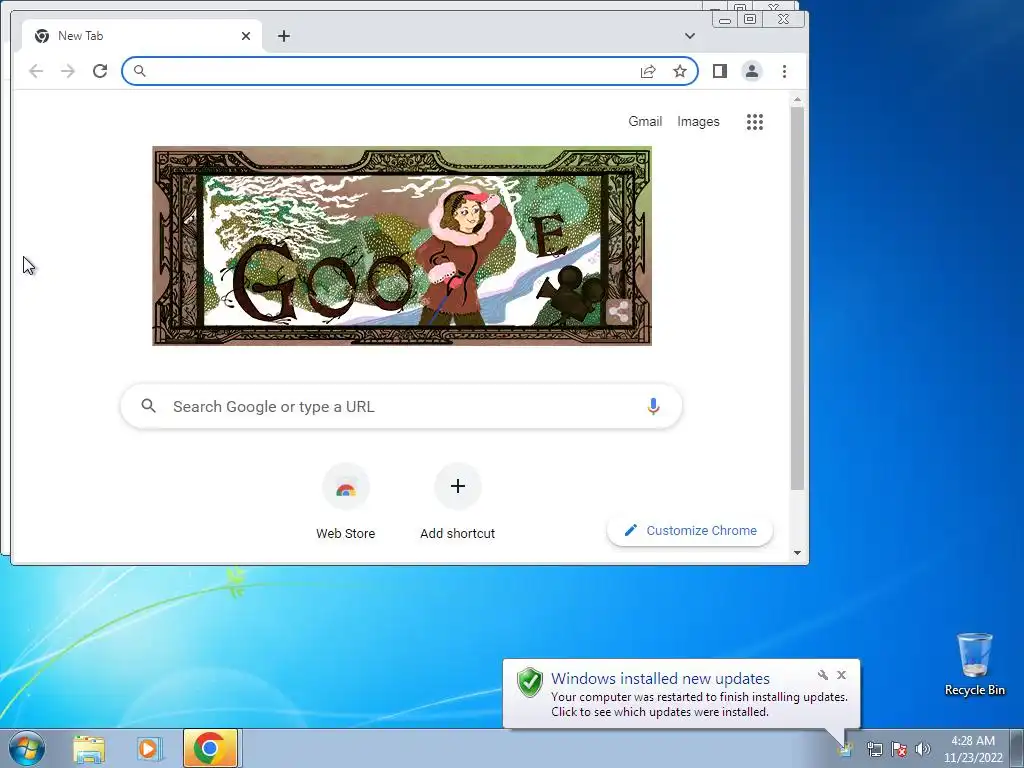Open the Chrome three-dot menu
Viewport: 1024px width, 768px height.
pyautogui.click(x=784, y=71)
